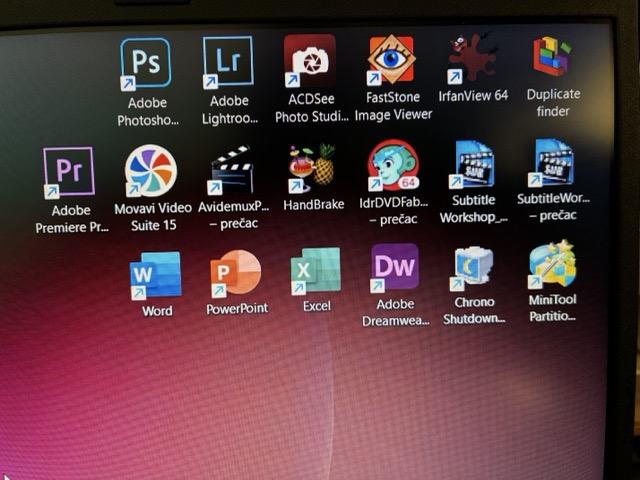Open the Adobe Photoshop desktop shortcut icon
Viewport: 640px width, 480px height.
pyautogui.click(x=145, y=64)
